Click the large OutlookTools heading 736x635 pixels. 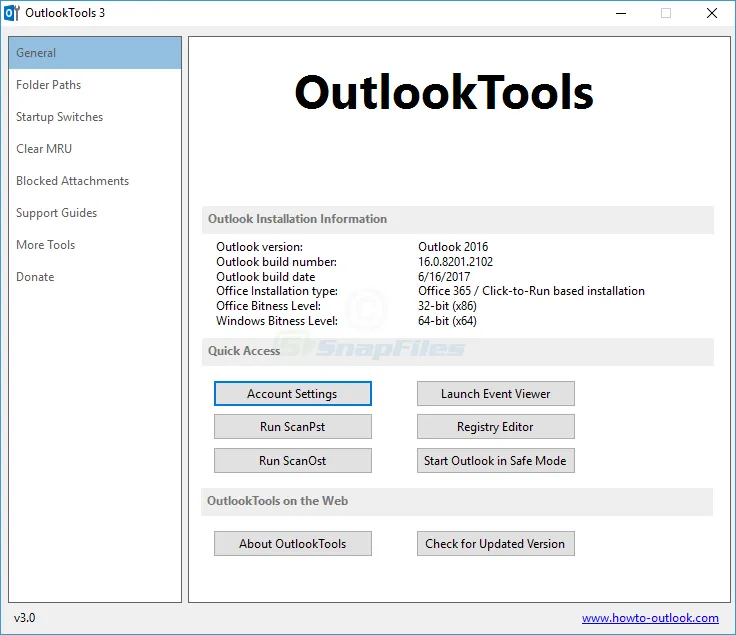tap(444, 92)
